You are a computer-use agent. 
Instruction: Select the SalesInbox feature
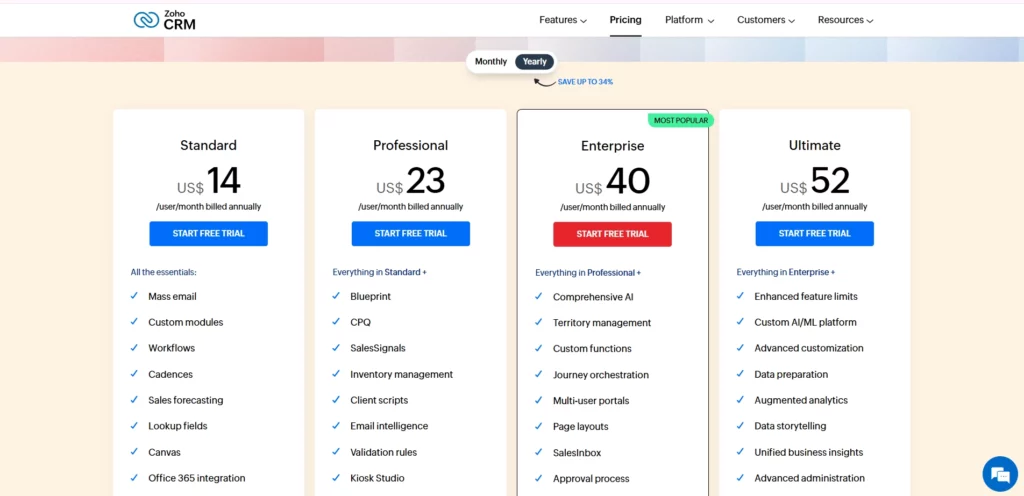tap(577, 453)
